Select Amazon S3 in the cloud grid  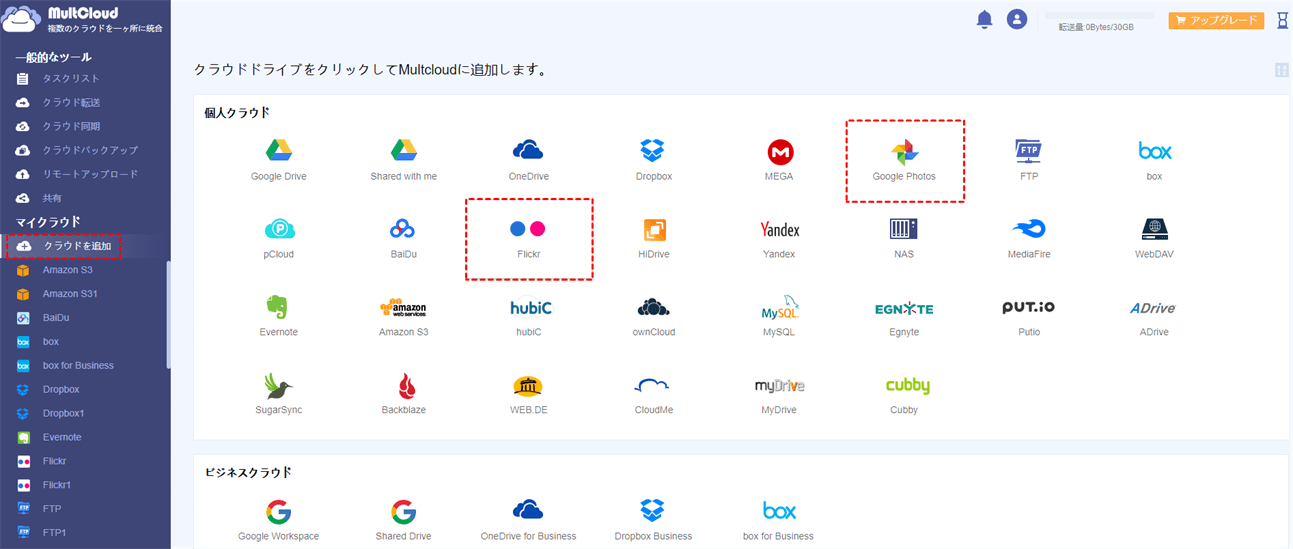(403, 316)
